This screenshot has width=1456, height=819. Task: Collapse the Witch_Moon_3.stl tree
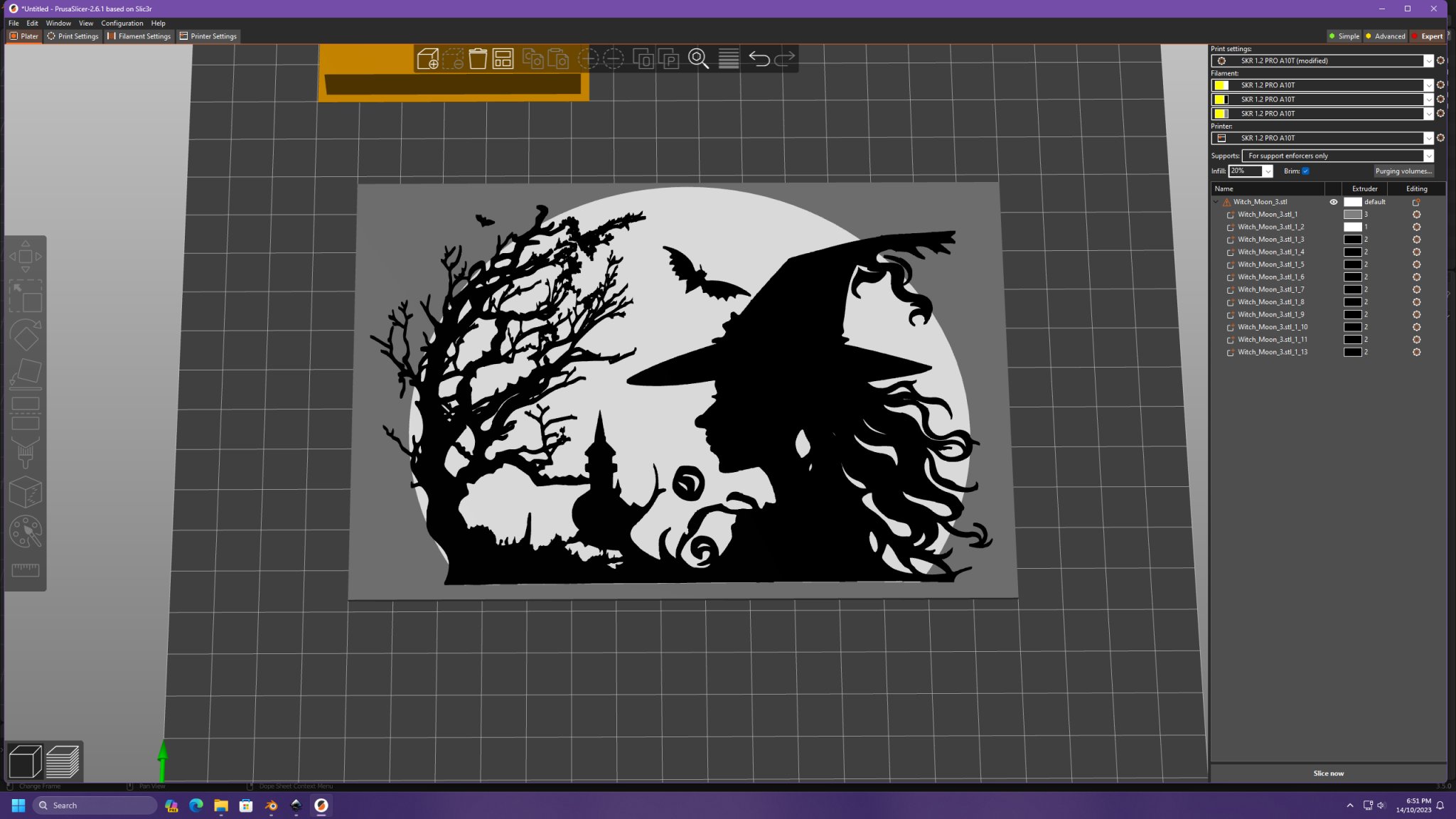(1216, 202)
